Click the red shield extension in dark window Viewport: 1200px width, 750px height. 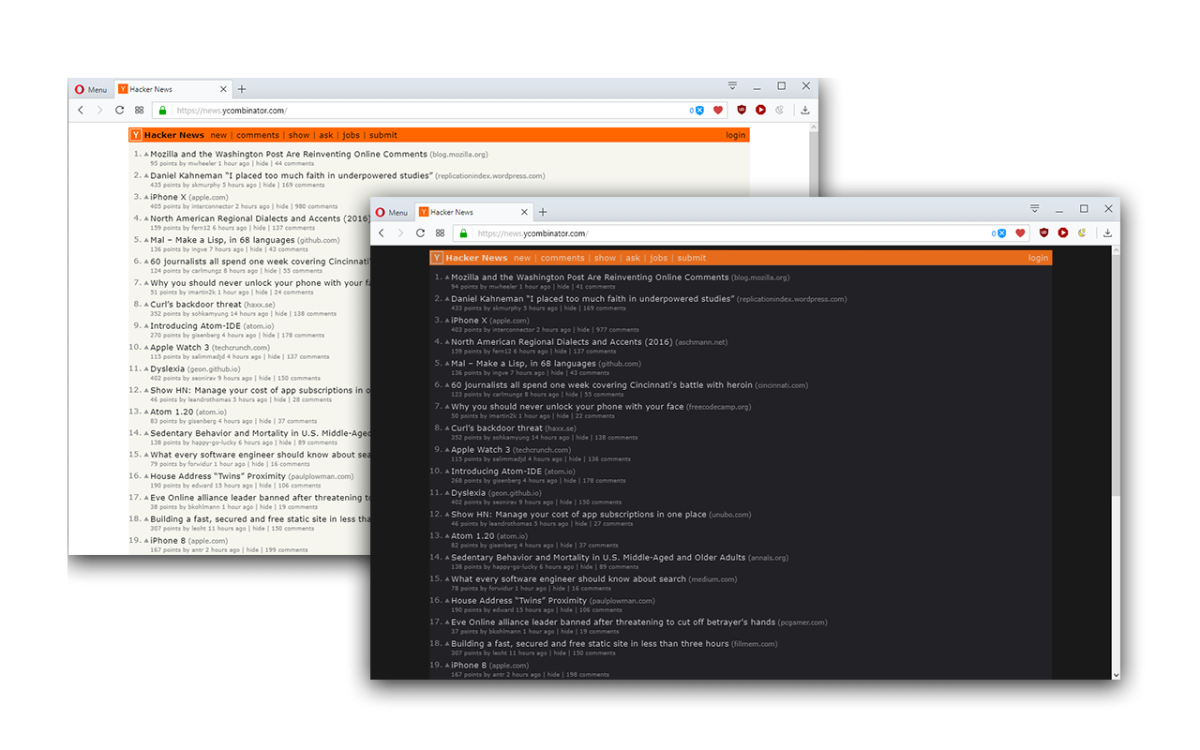pyautogui.click(x=1043, y=233)
